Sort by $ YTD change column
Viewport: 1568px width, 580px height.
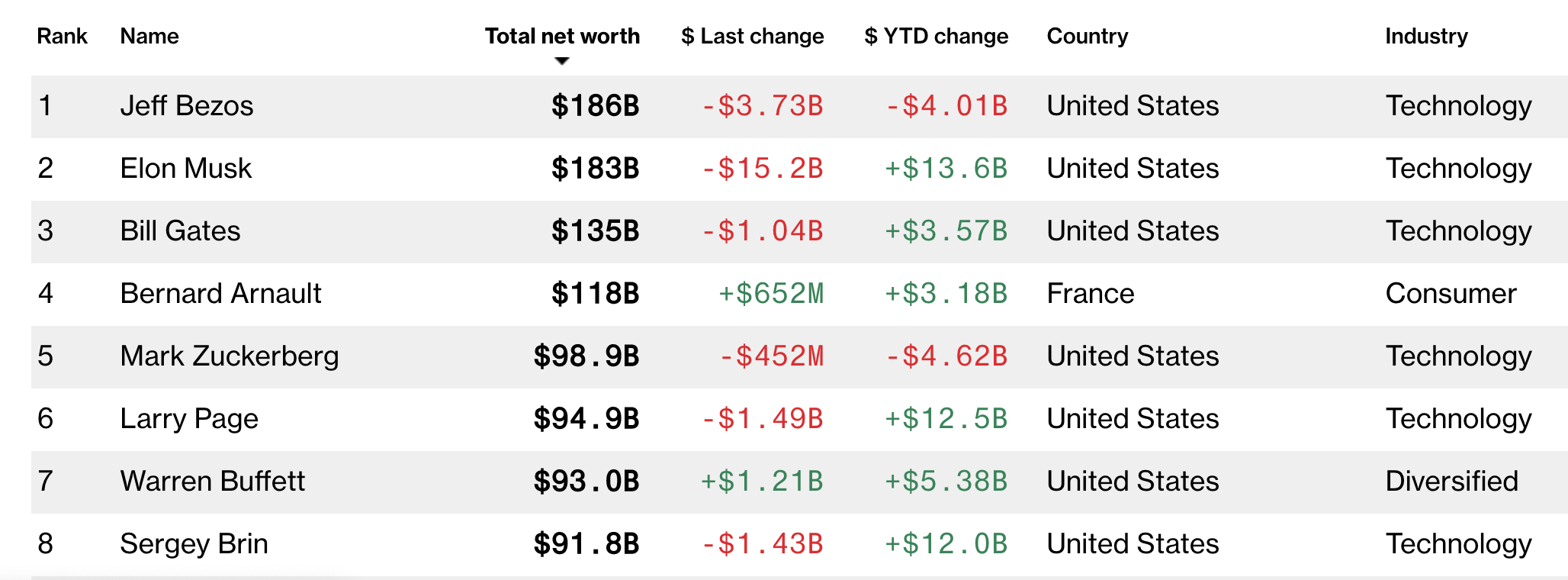pyautogui.click(x=936, y=36)
